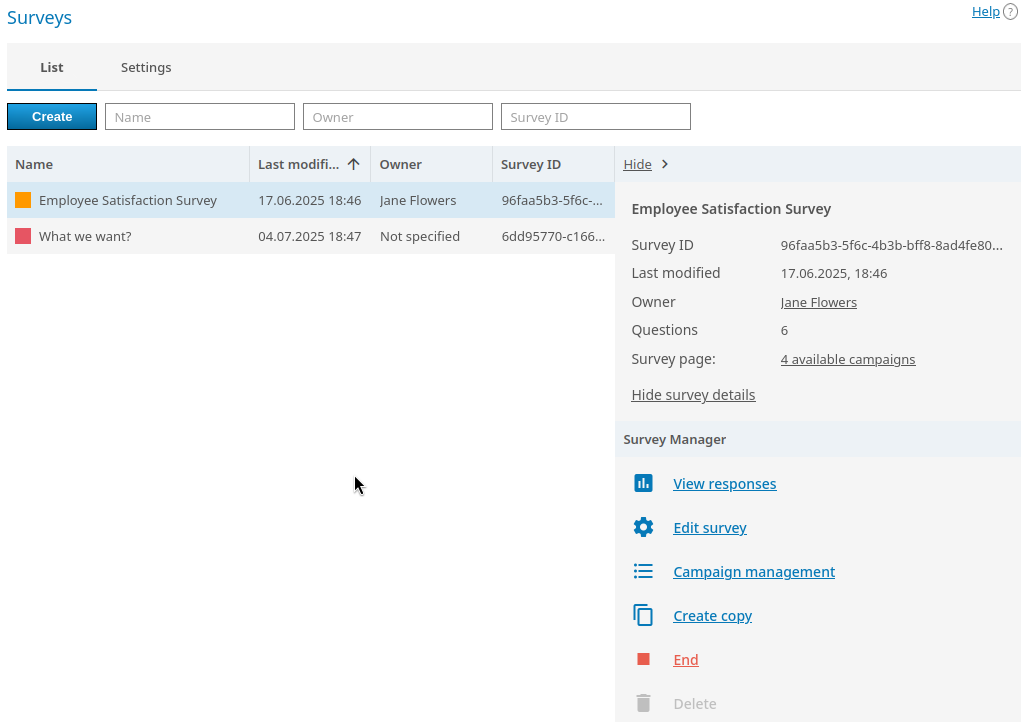Click the Campaign management list icon
This screenshot has height=727, width=1023.
coord(643,572)
